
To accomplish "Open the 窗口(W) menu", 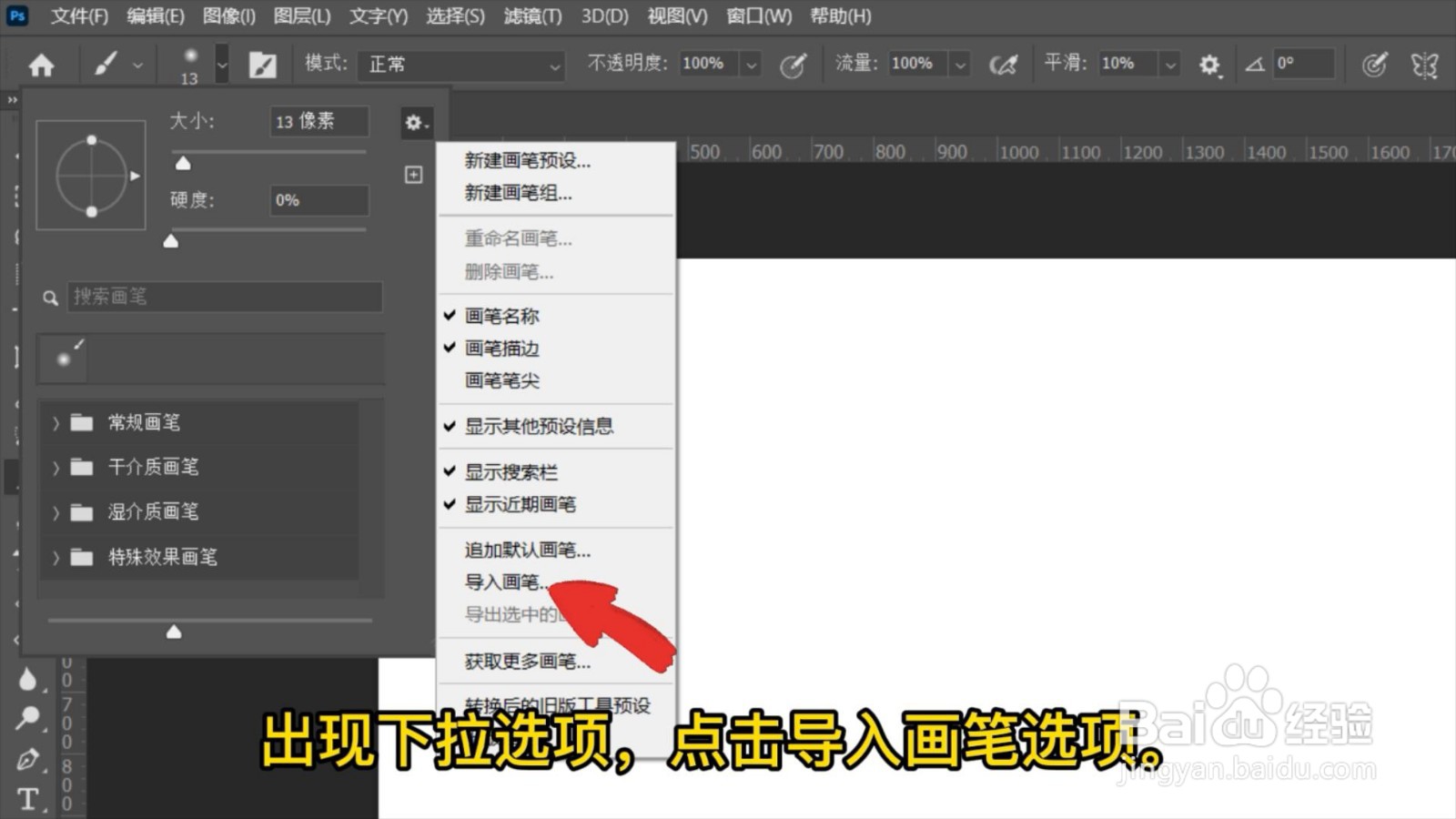I will point(759,16).
